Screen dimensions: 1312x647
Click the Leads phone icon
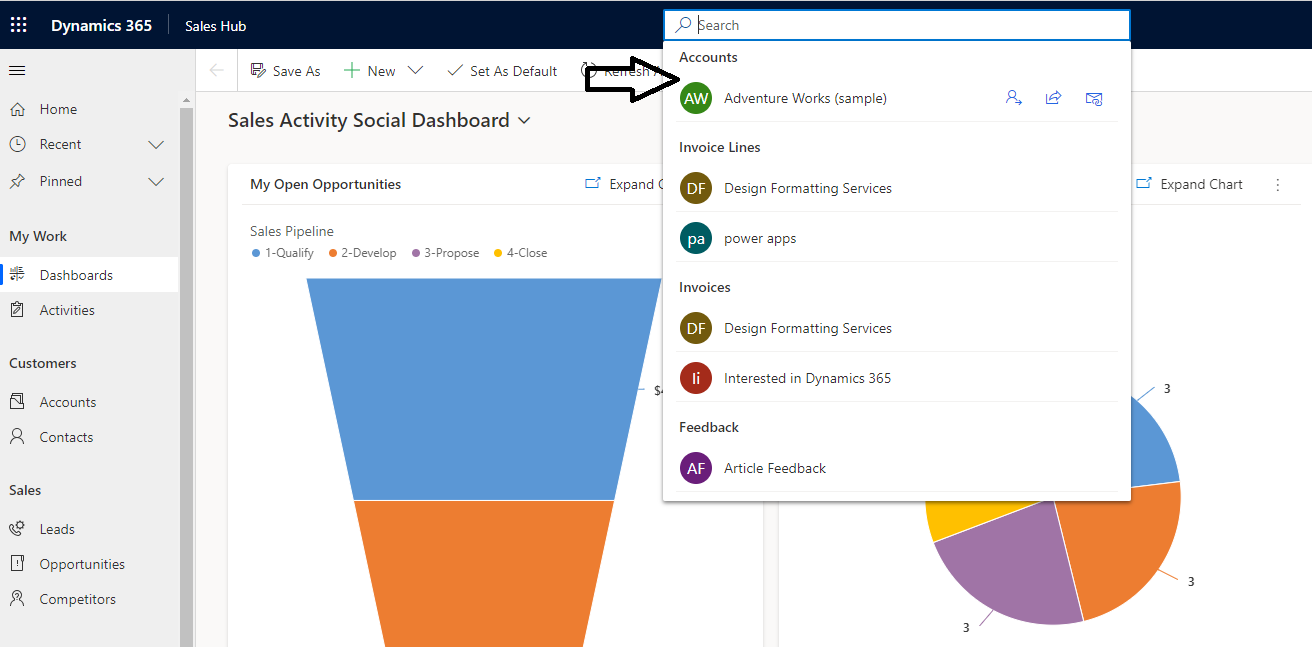(17, 529)
